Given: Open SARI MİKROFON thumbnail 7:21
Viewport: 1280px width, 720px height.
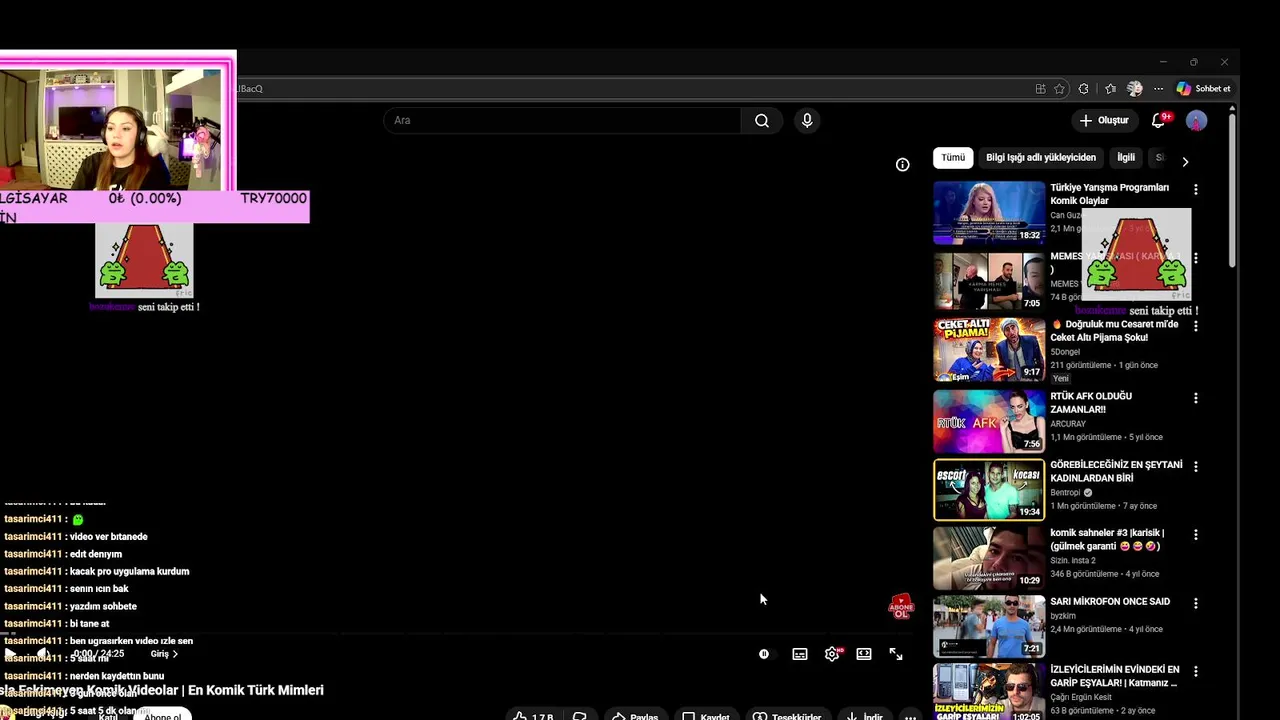Looking at the screenshot, I should pyautogui.click(x=989, y=627).
